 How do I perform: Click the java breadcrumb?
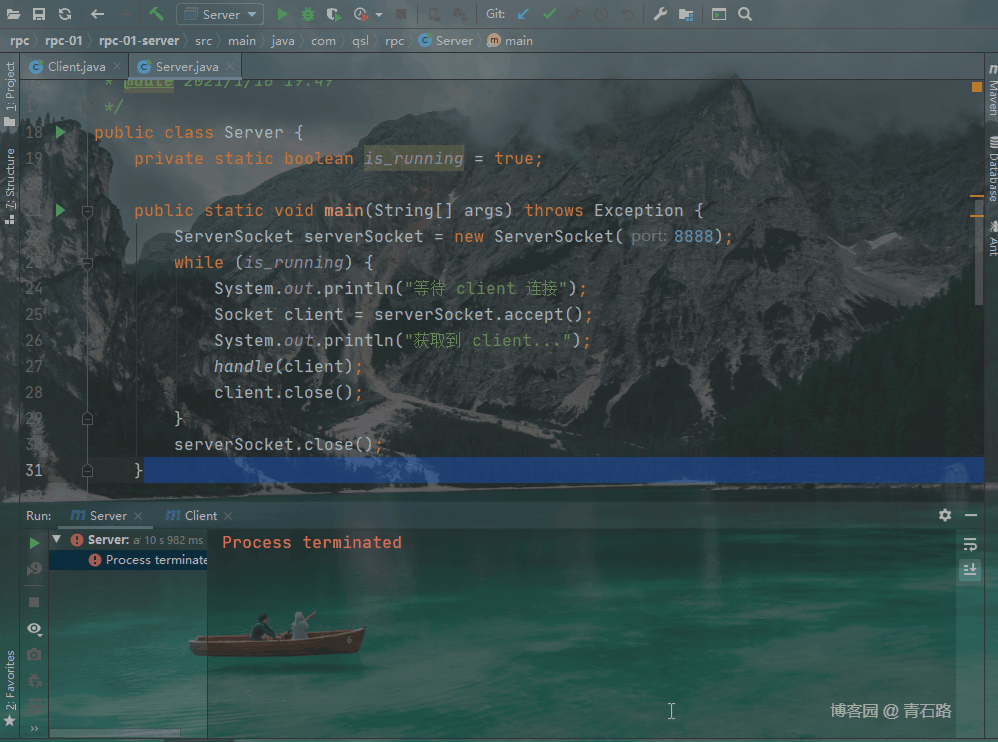(283, 41)
